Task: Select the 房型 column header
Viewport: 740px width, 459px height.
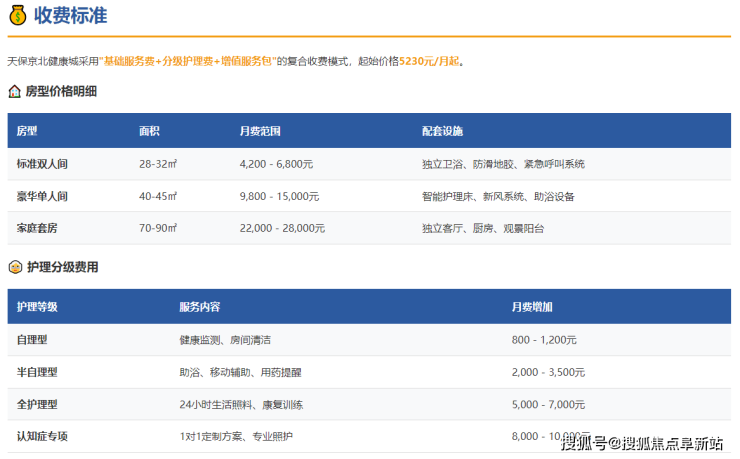Action: [27, 131]
